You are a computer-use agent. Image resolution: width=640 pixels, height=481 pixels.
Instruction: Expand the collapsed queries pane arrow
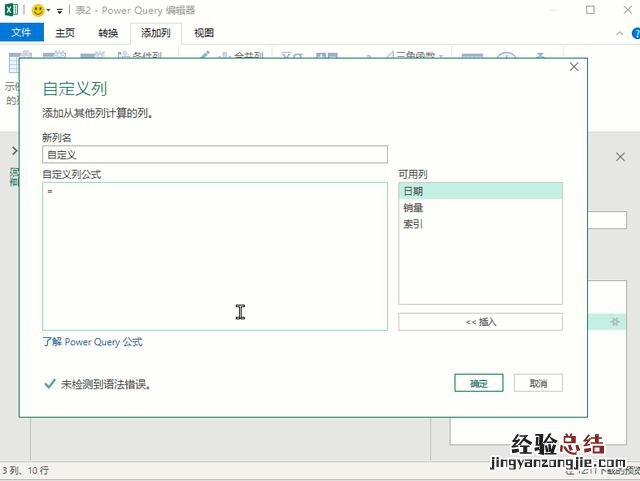click(x=13, y=150)
